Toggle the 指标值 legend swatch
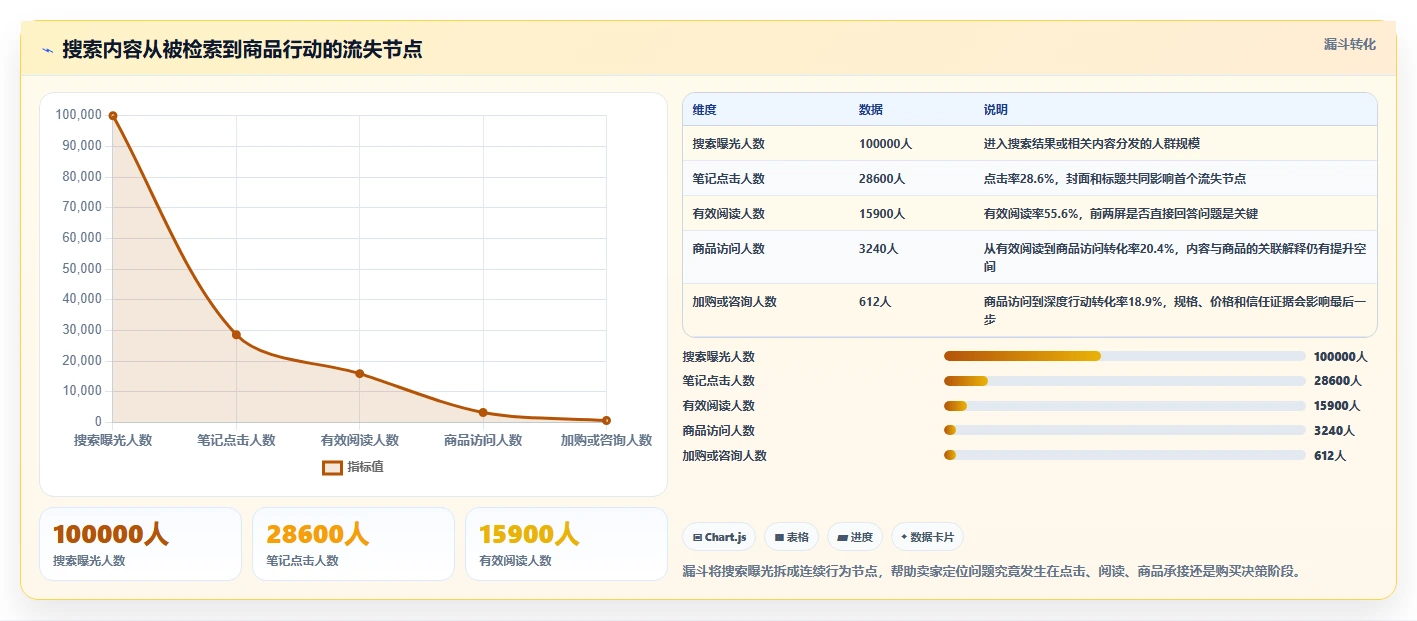This screenshot has height=621, width=1417. pos(332,467)
